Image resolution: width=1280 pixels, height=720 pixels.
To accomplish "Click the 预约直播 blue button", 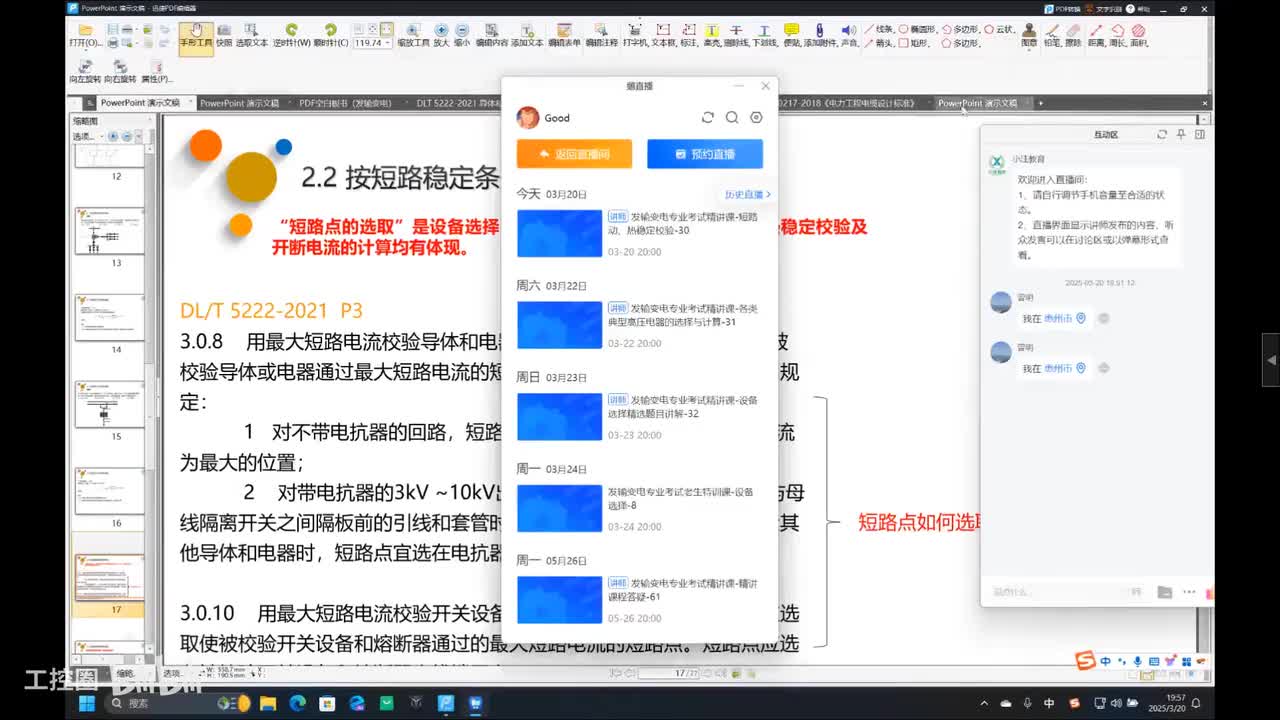I will click(x=705, y=154).
